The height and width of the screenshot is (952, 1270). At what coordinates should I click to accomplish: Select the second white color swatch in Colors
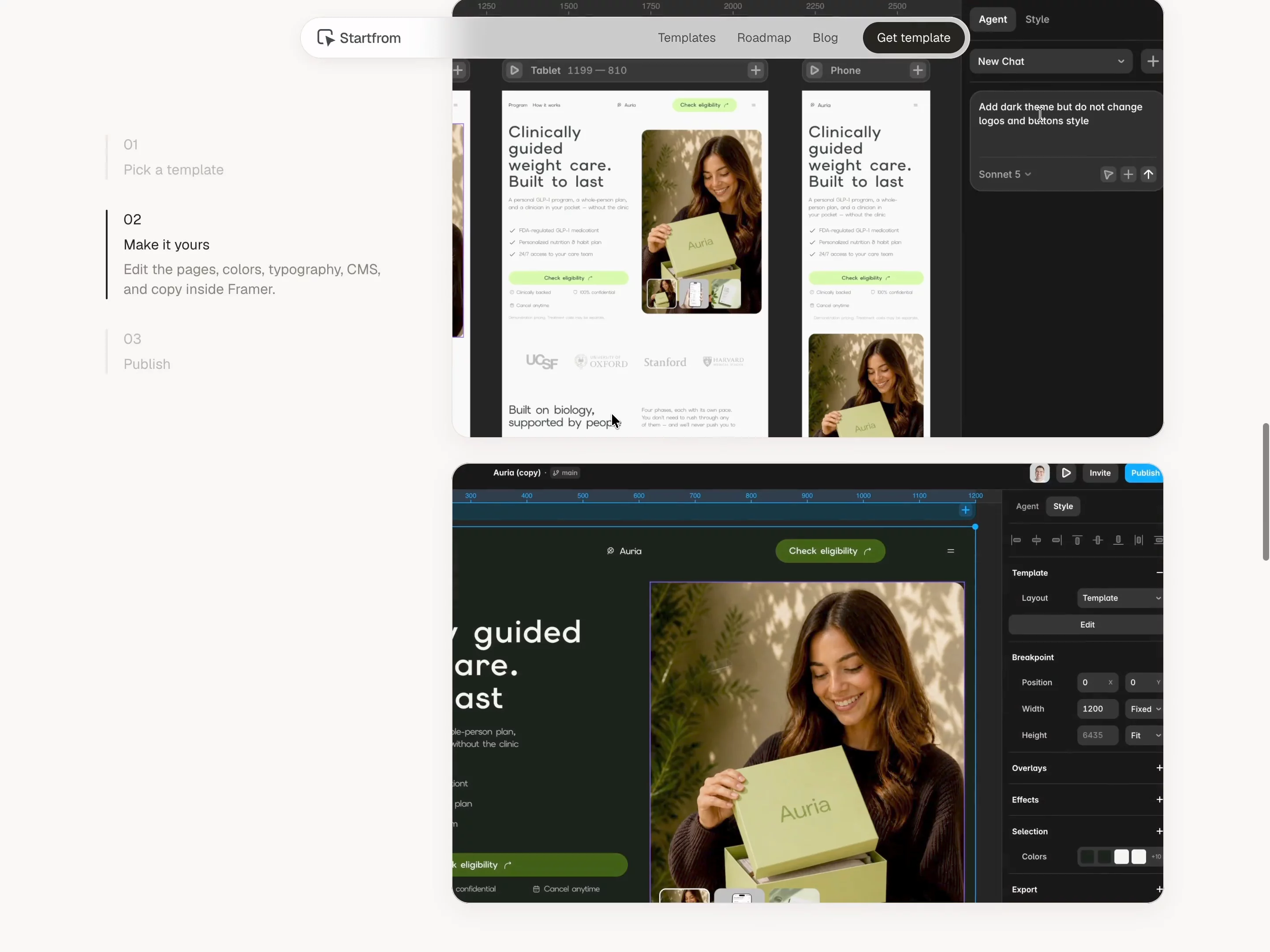coord(1139,857)
